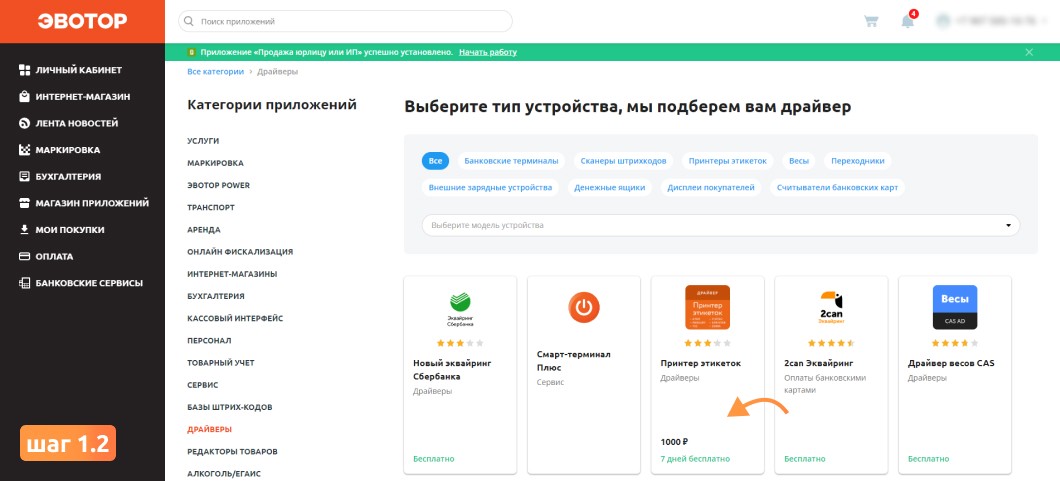Open Мои покупки menu label
Image resolution: width=1060 pixels, height=481 pixels.
70,230
